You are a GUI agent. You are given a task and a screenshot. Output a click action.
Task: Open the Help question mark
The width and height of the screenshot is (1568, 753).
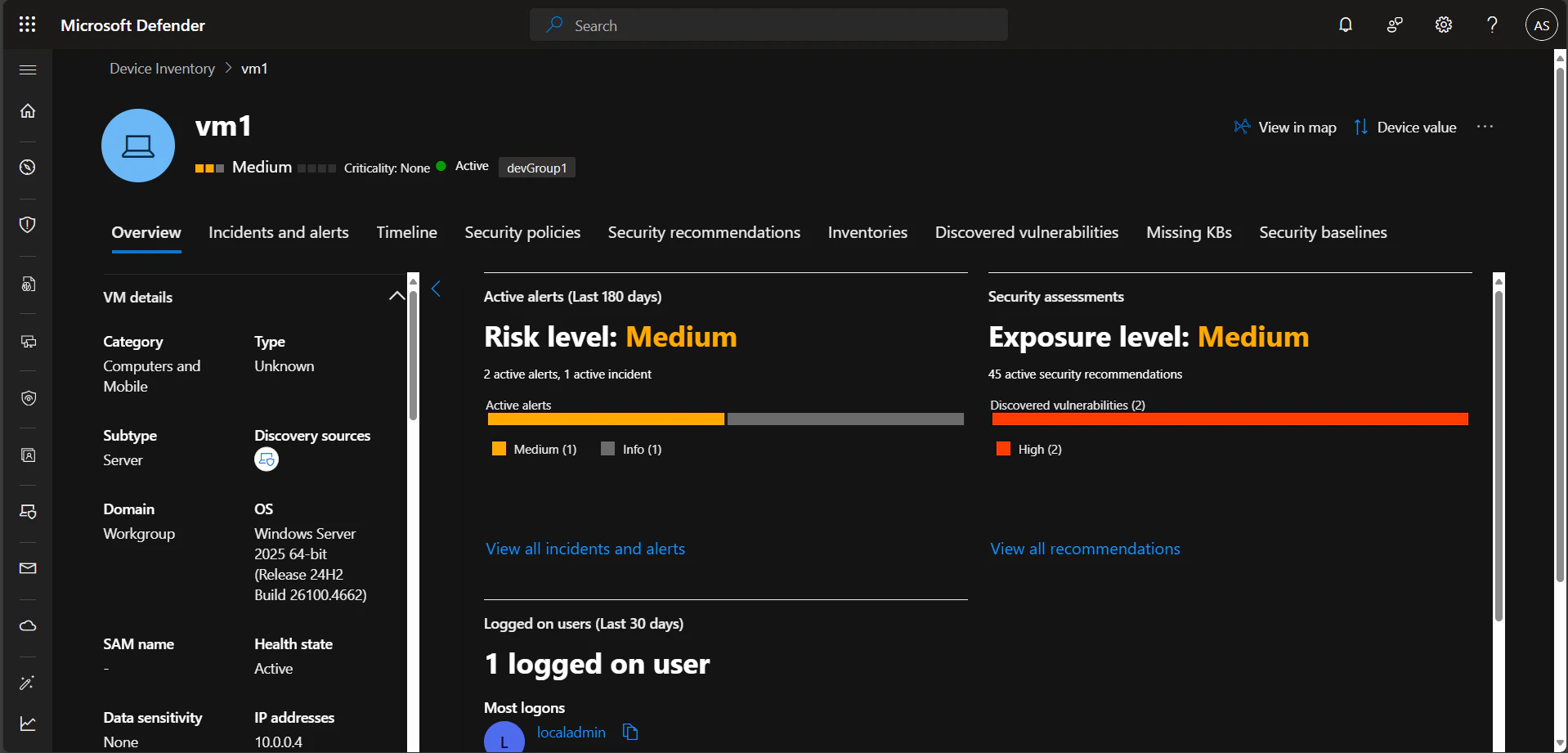tap(1493, 25)
